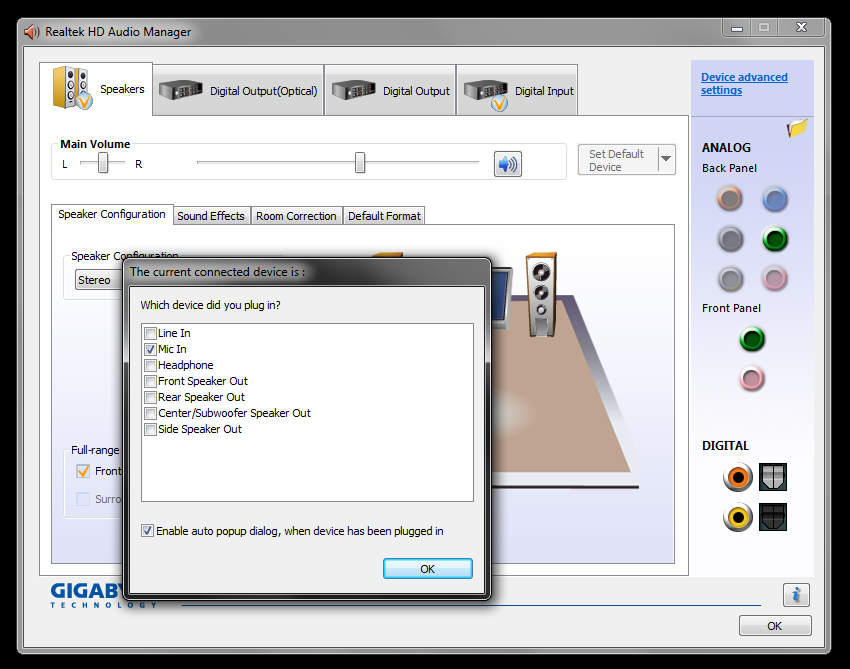Image resolution: width=850 pixels, height=669 pixels.
Task: Open the Stereo speaker configuration combo box
Action: 99,280
